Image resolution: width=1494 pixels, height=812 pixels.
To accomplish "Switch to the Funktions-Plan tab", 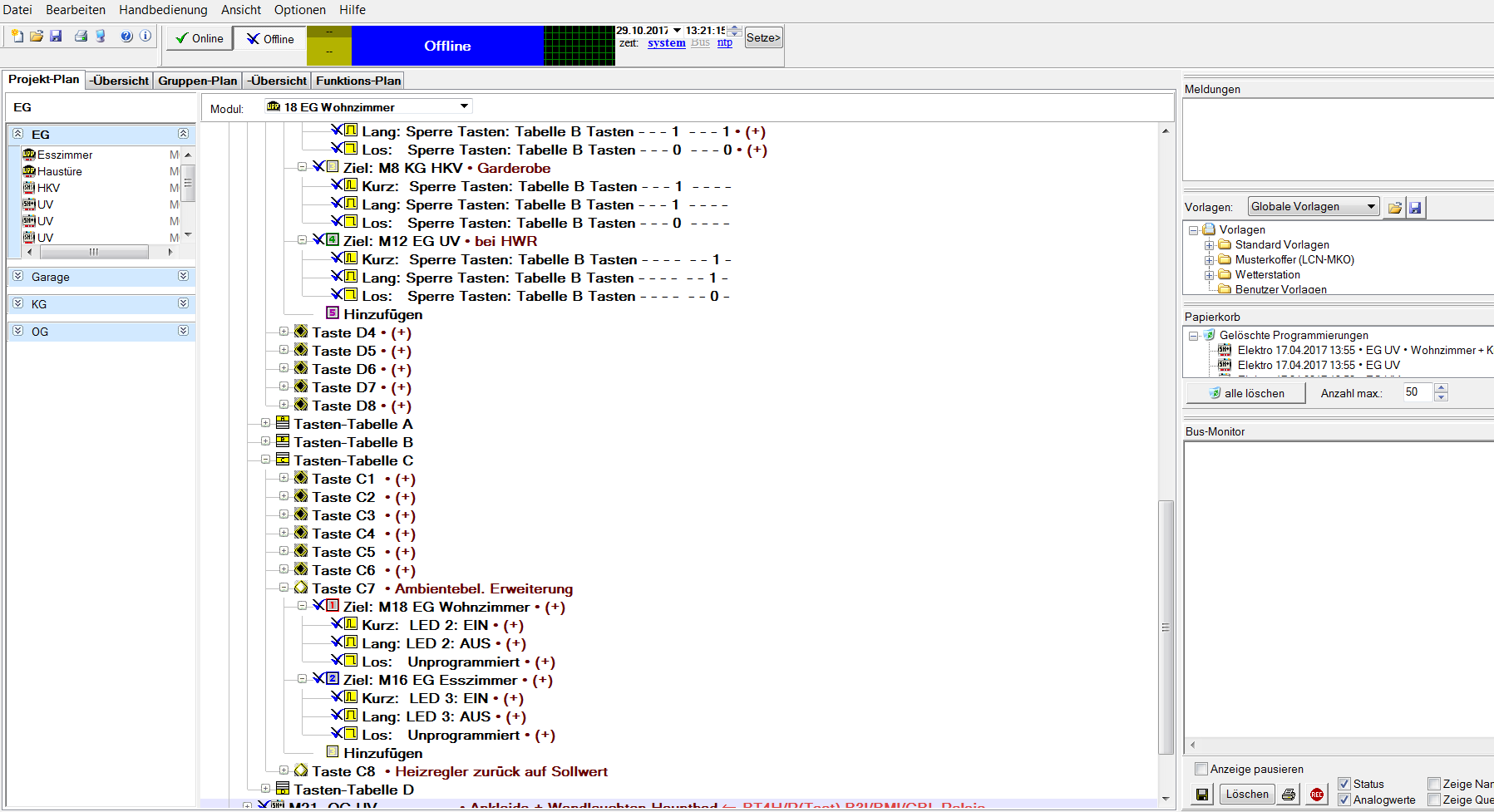I will point(358,81).
